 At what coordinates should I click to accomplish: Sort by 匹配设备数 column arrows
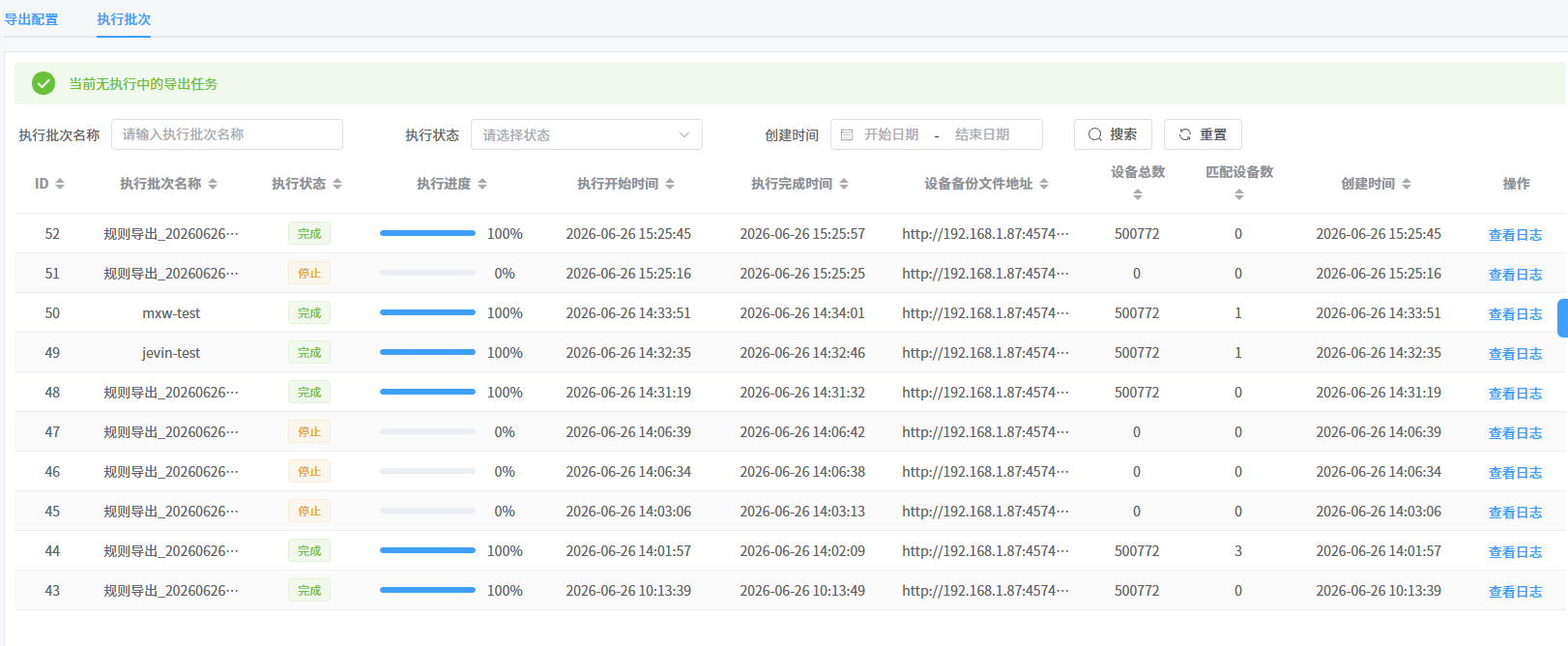[1239, 194]
